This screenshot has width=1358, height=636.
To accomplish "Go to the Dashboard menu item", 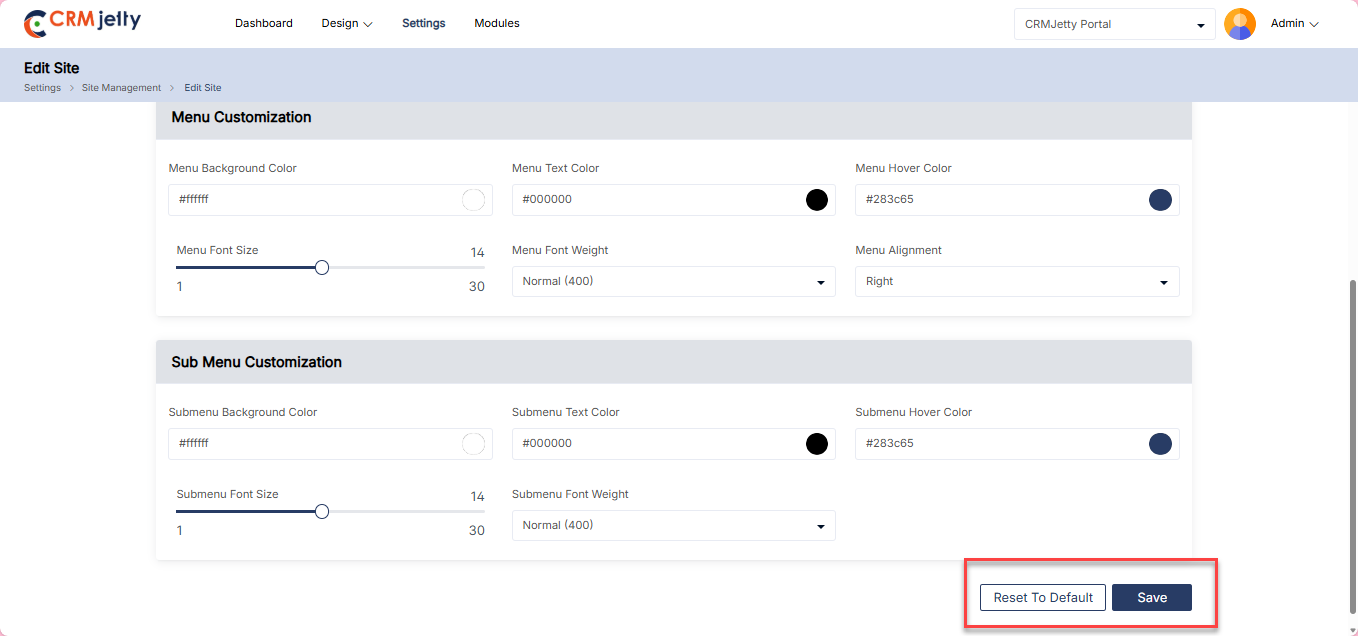I will (264, 24).
